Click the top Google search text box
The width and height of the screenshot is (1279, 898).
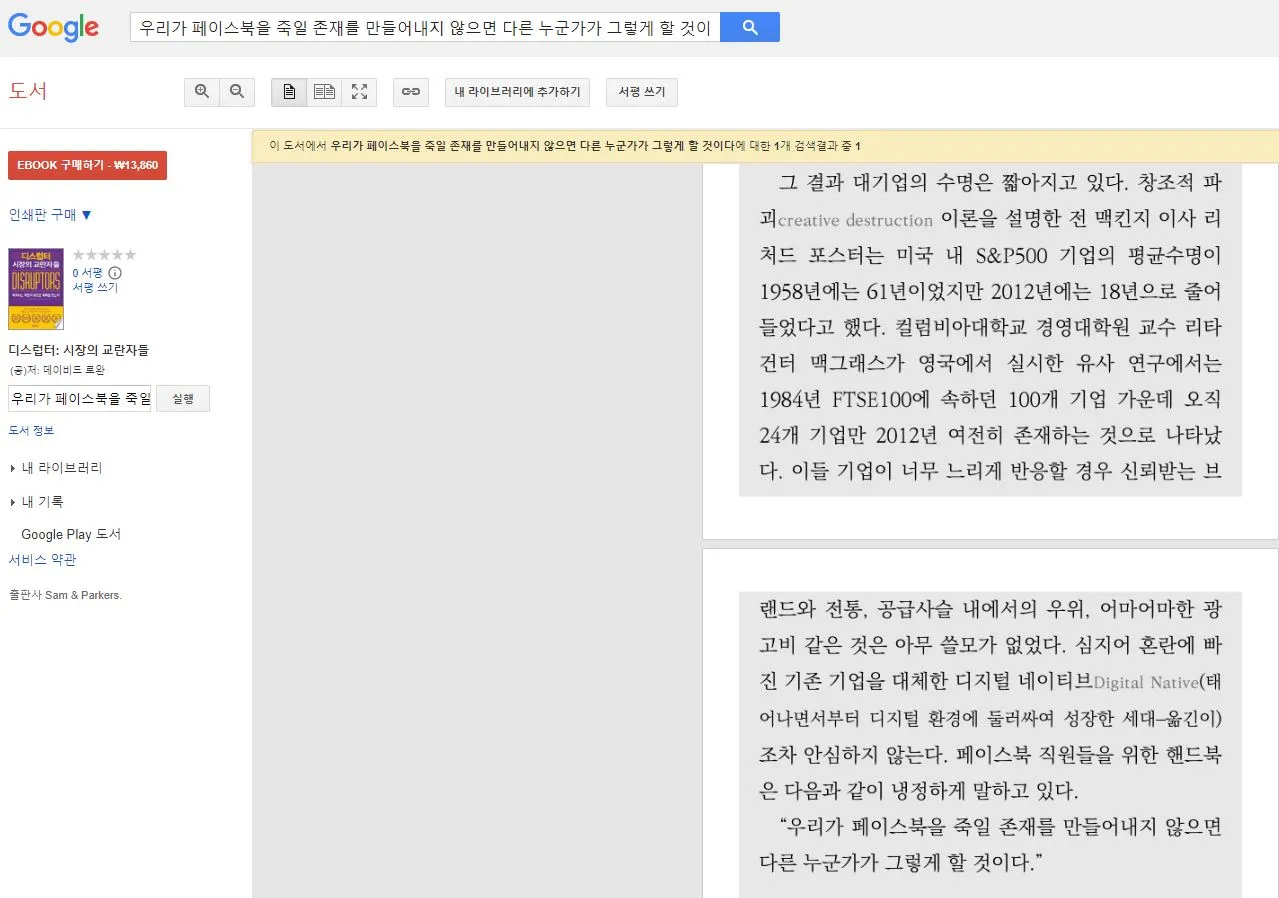click(425, 28)
